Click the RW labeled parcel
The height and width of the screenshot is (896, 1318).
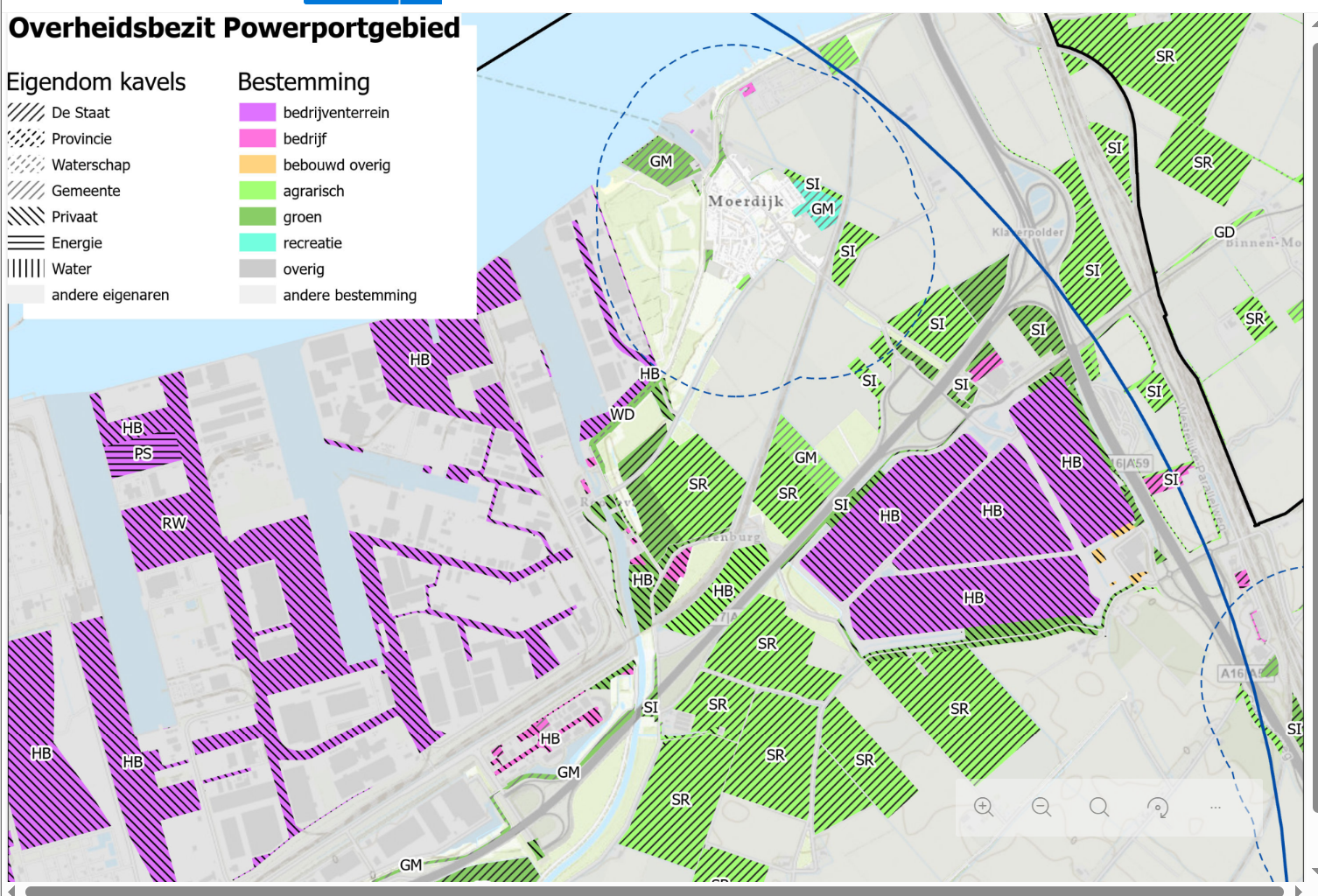(174, 523)
